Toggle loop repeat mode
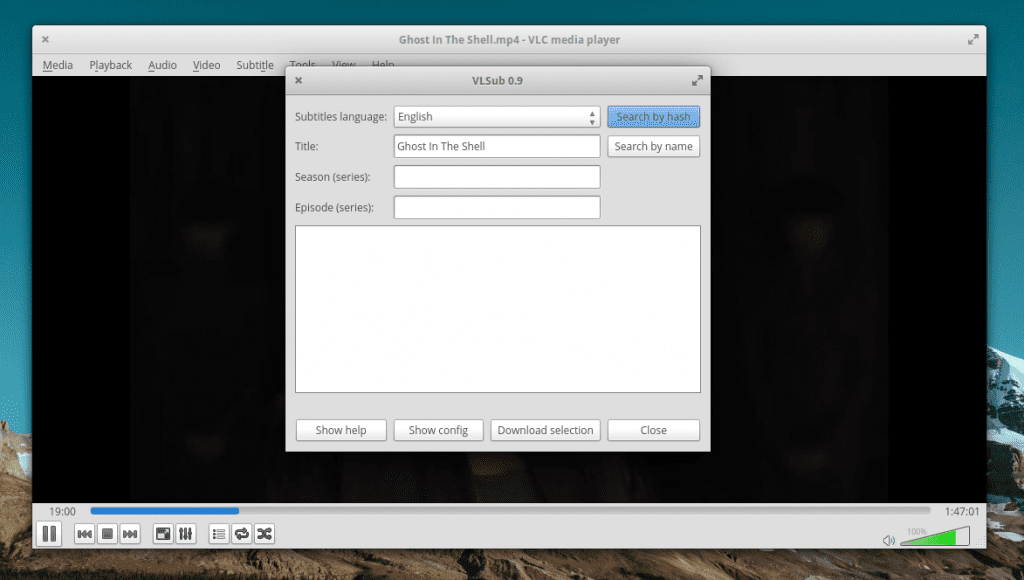The image size is (1024, 580). click(242, 534)
